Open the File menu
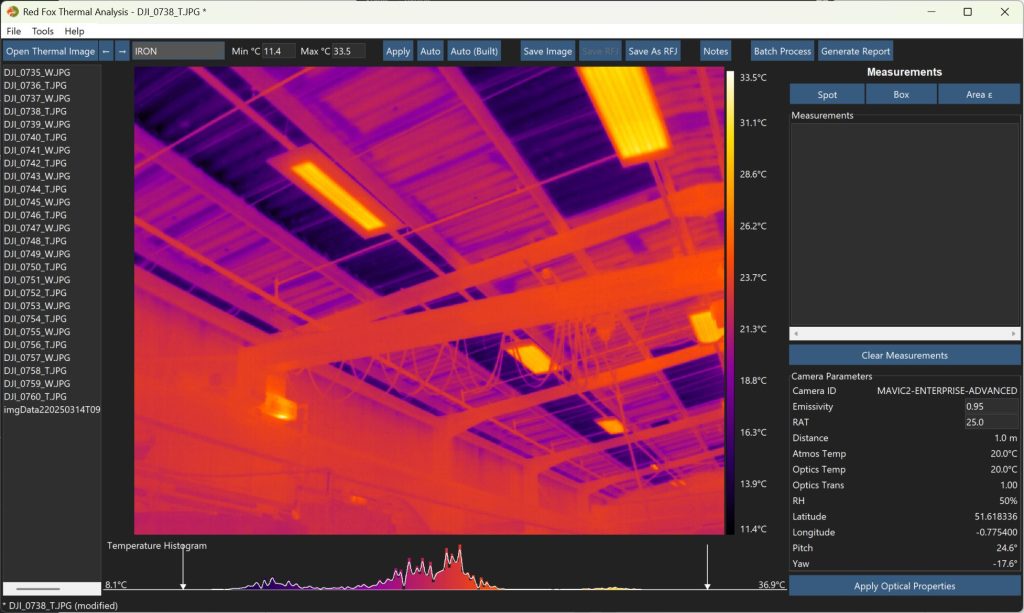This screenshot has height=613, width=1024. (x=14, y=31)
